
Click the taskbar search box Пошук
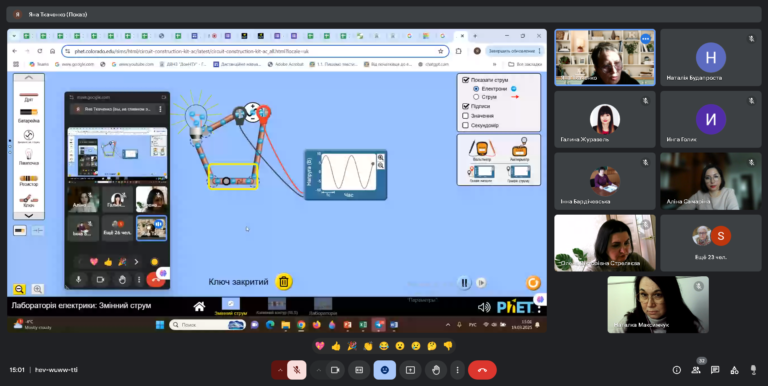[x=207, y=325]
